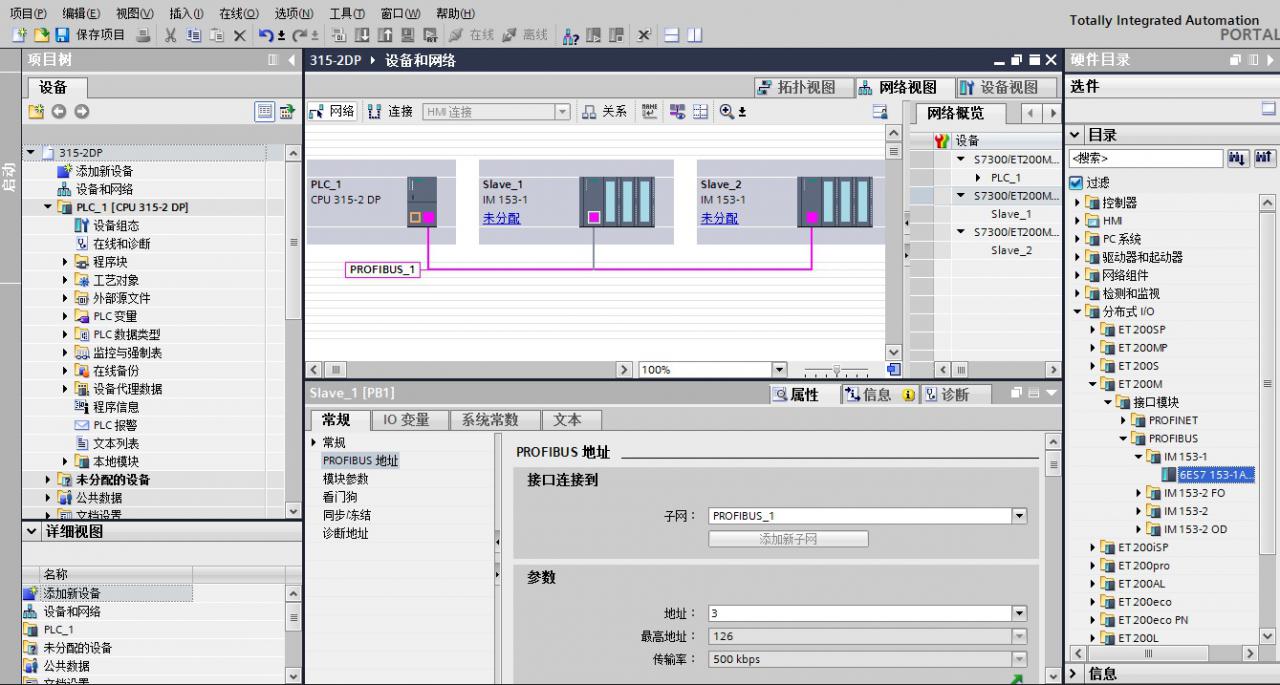The height and width of the screenshot is (685, 1280).
Task: Click the catalog search input field
Action: [x=1146, y=158]
